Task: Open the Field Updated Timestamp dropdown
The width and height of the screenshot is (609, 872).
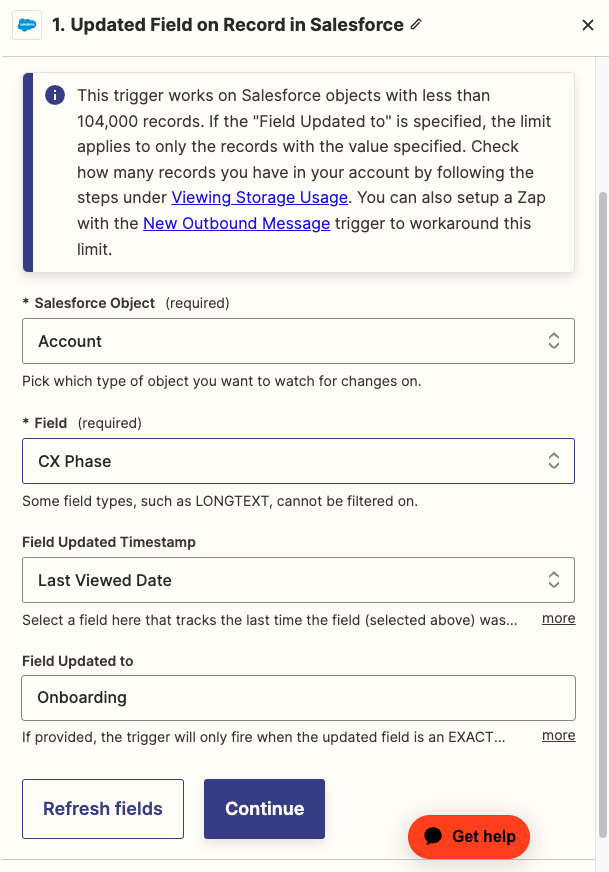Action: click(x=300, y=579)
